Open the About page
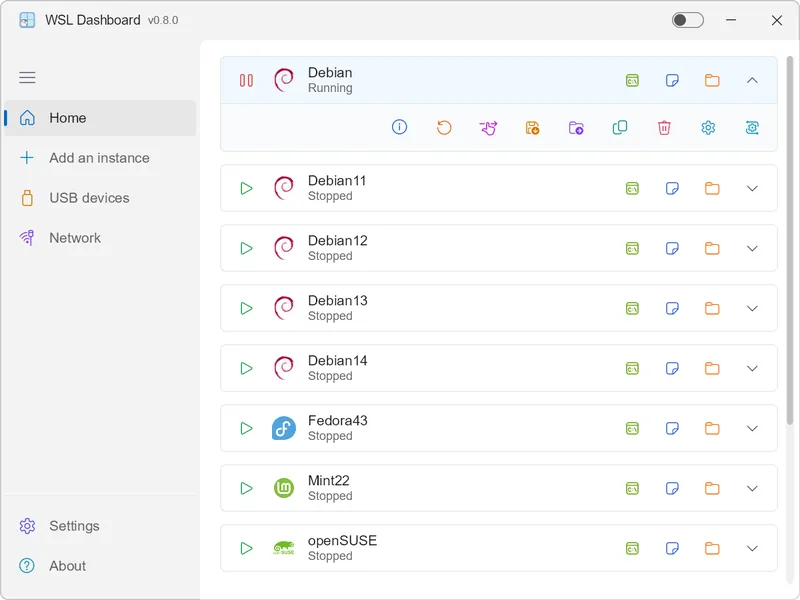The image size is (800, 600). pos(100,565)
